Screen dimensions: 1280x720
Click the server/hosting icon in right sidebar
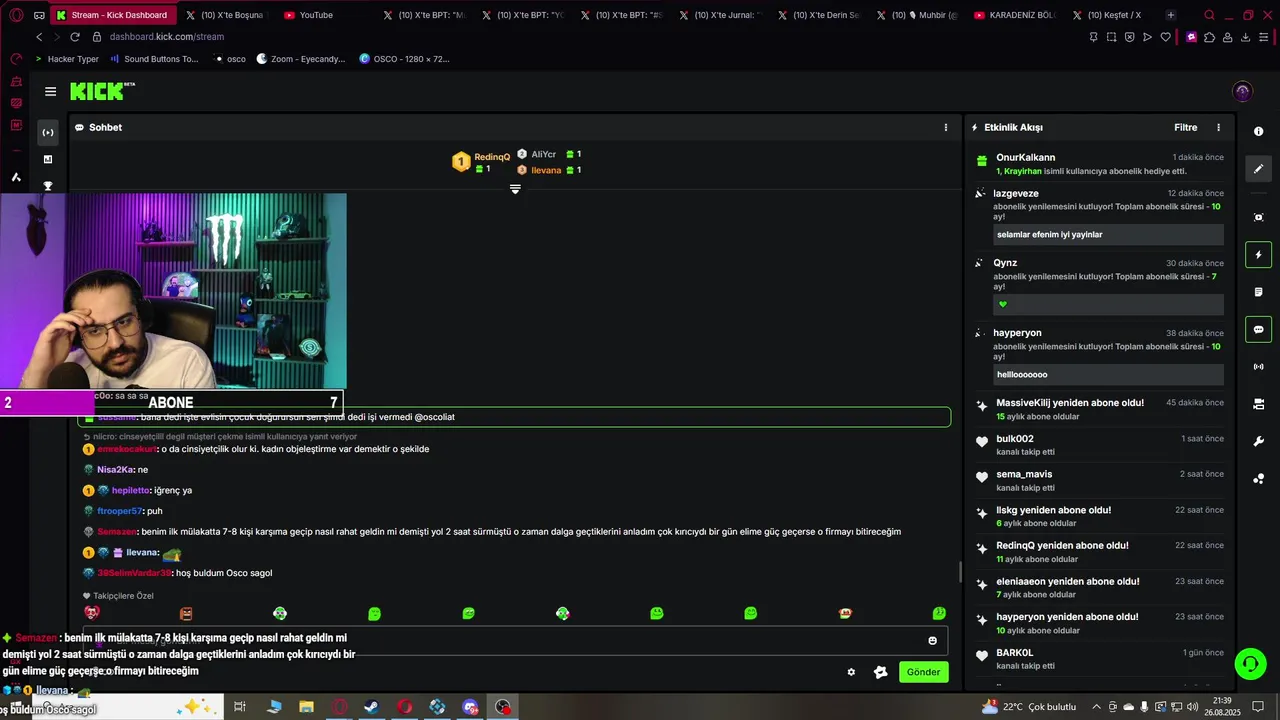[1258, 404]
